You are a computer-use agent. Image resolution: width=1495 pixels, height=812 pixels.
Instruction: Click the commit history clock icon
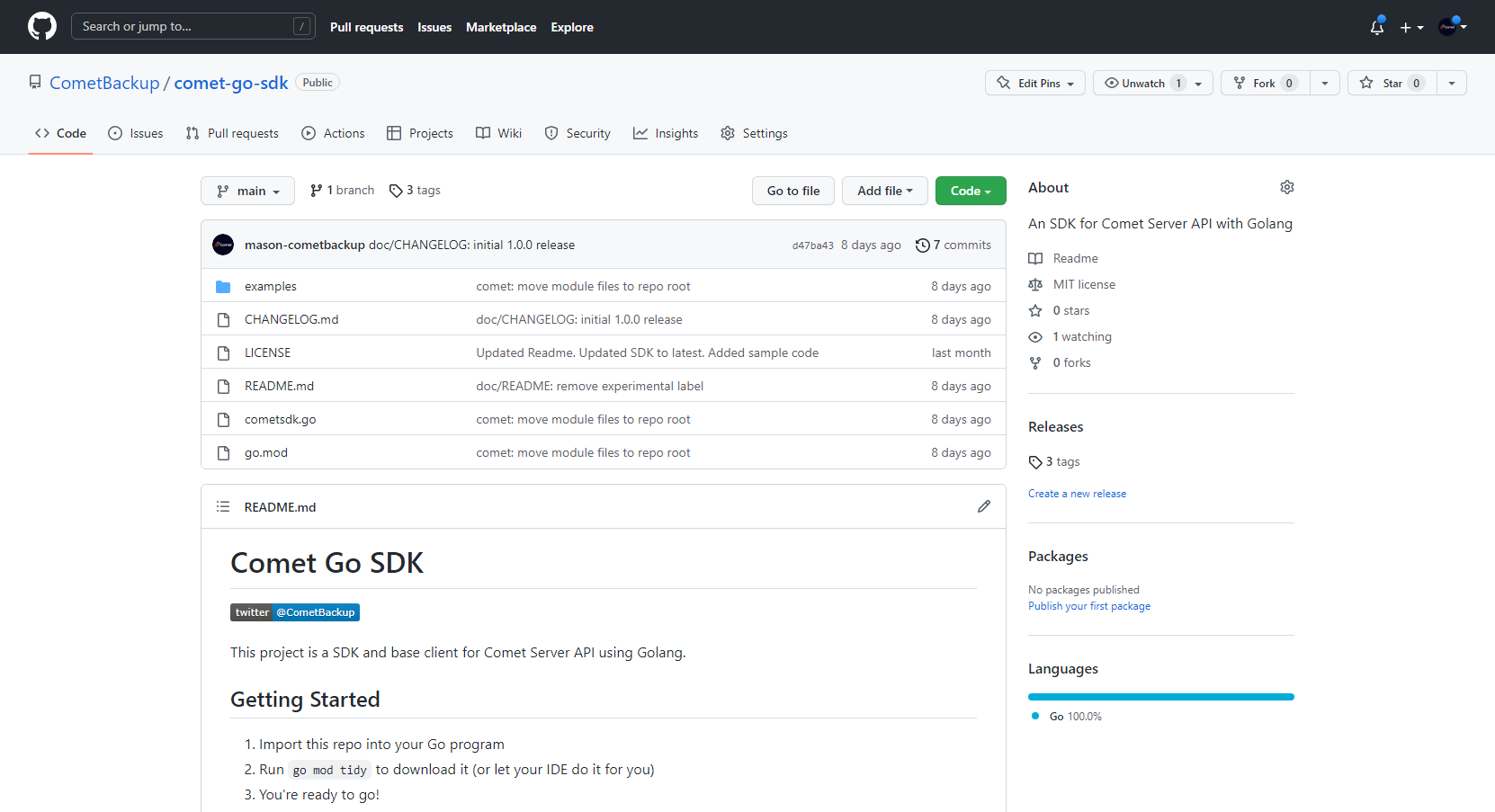(922, 245)
